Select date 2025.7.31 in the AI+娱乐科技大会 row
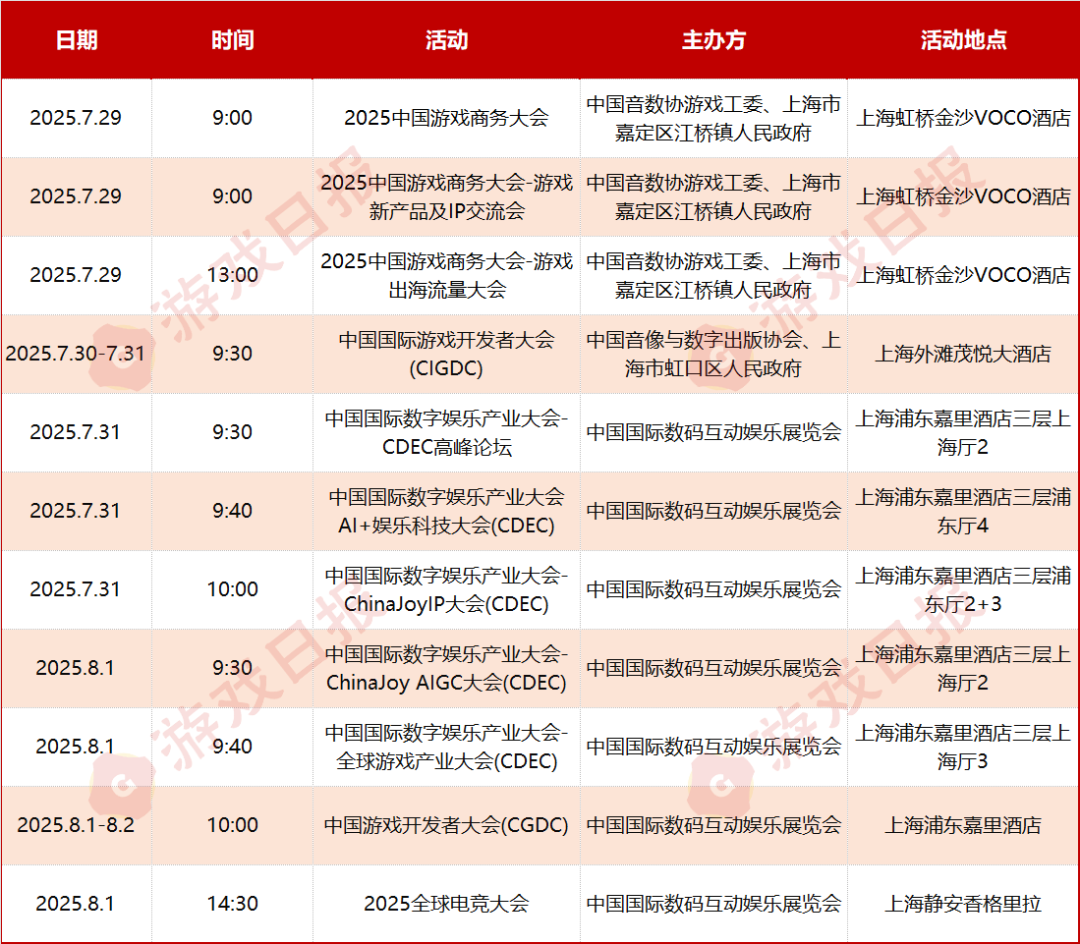1080x944 pixels. pos(76,510)
